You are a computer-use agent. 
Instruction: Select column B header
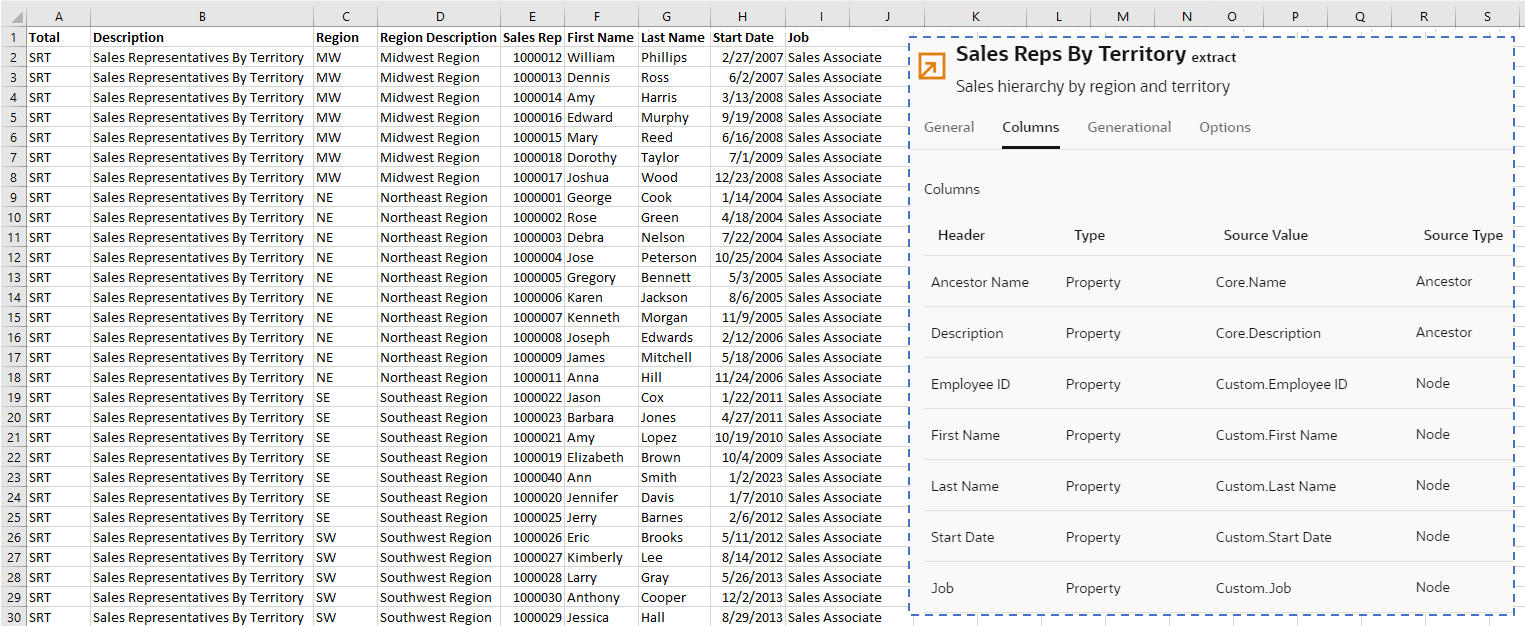(x=202, y=17)
